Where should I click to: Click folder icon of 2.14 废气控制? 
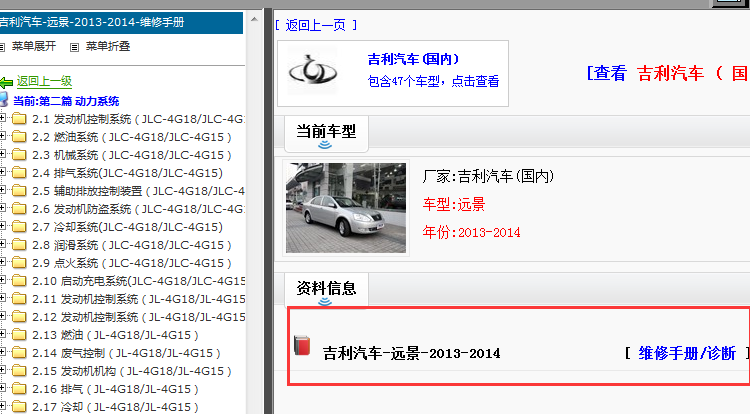pyautogui.click(x=19, y=353)
